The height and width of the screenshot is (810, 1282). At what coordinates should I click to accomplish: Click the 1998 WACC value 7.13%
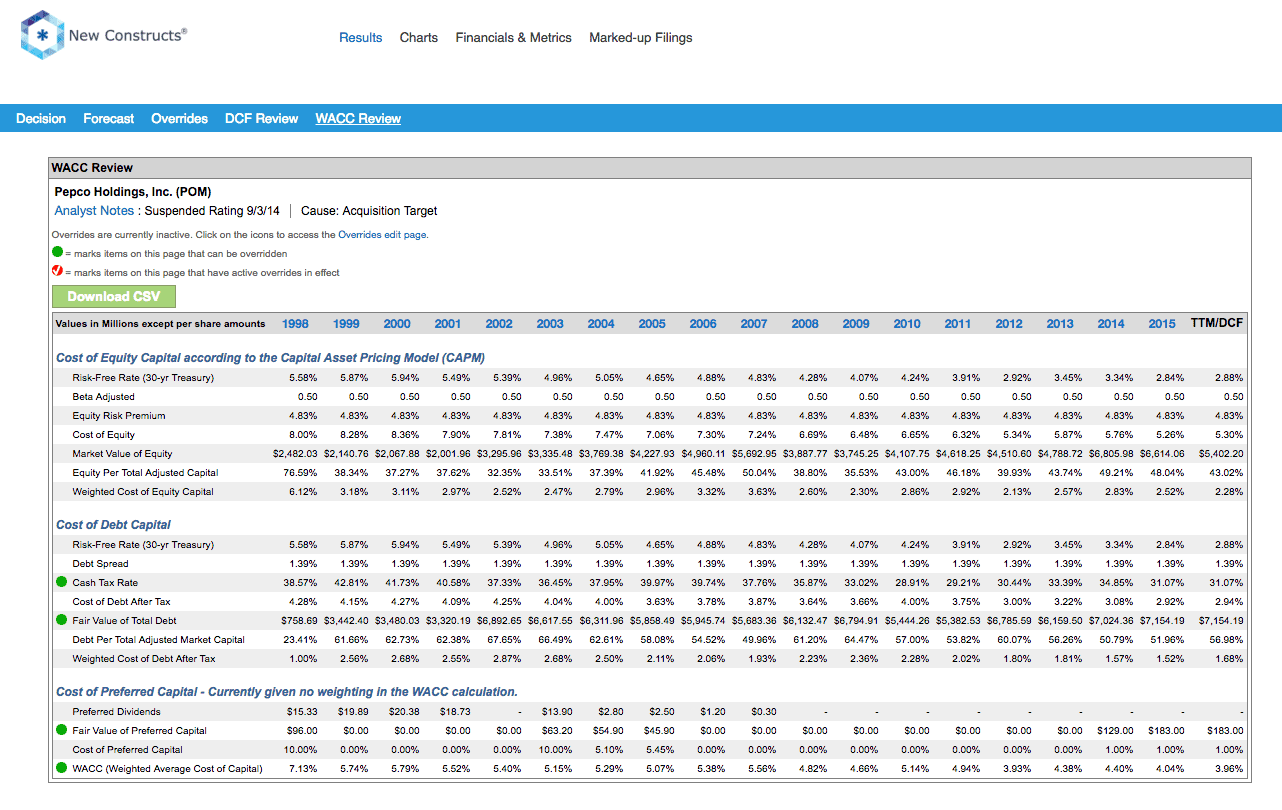pos(302,769)
